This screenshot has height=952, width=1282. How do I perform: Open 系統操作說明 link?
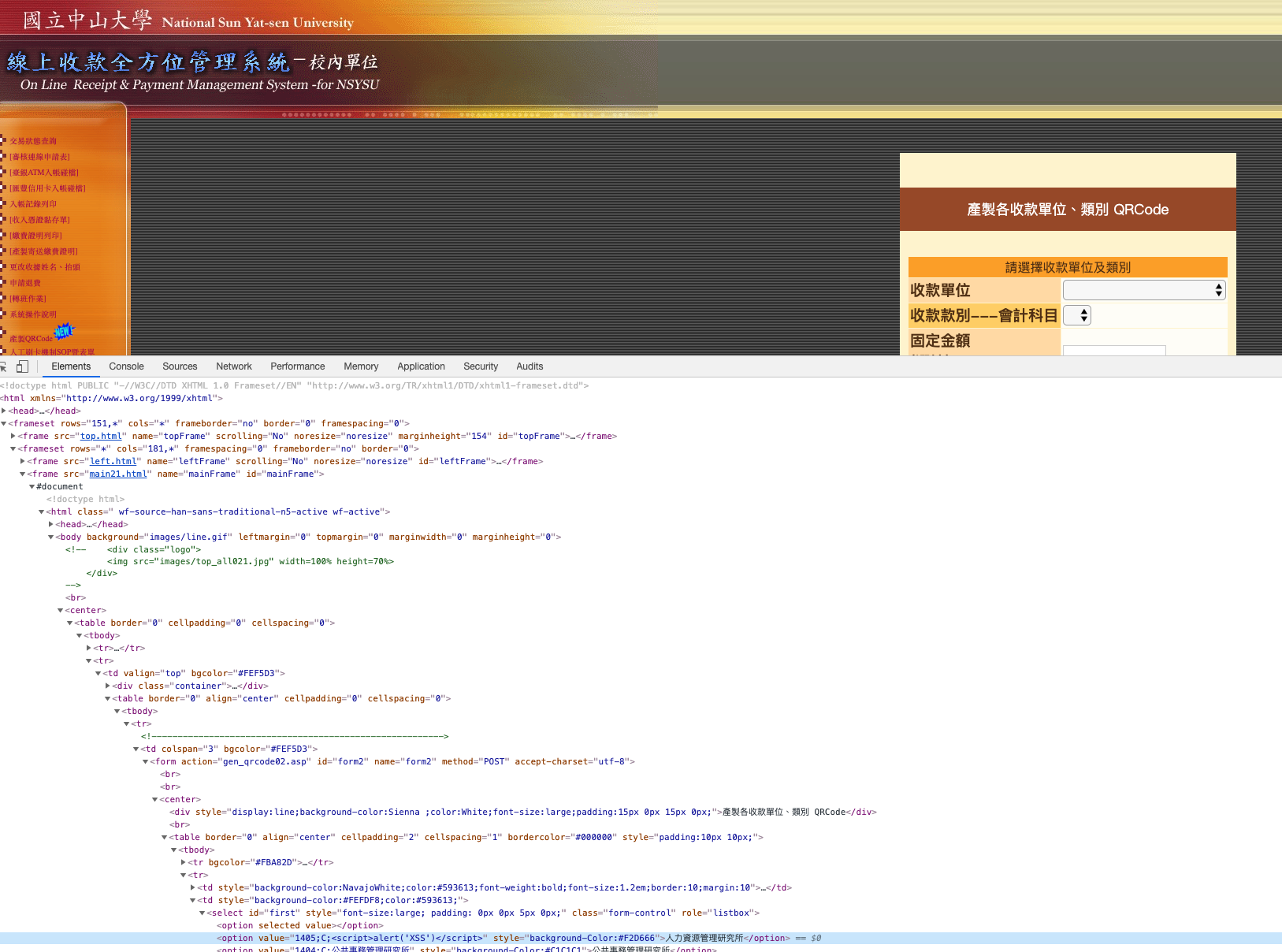(x=33, y=314)
